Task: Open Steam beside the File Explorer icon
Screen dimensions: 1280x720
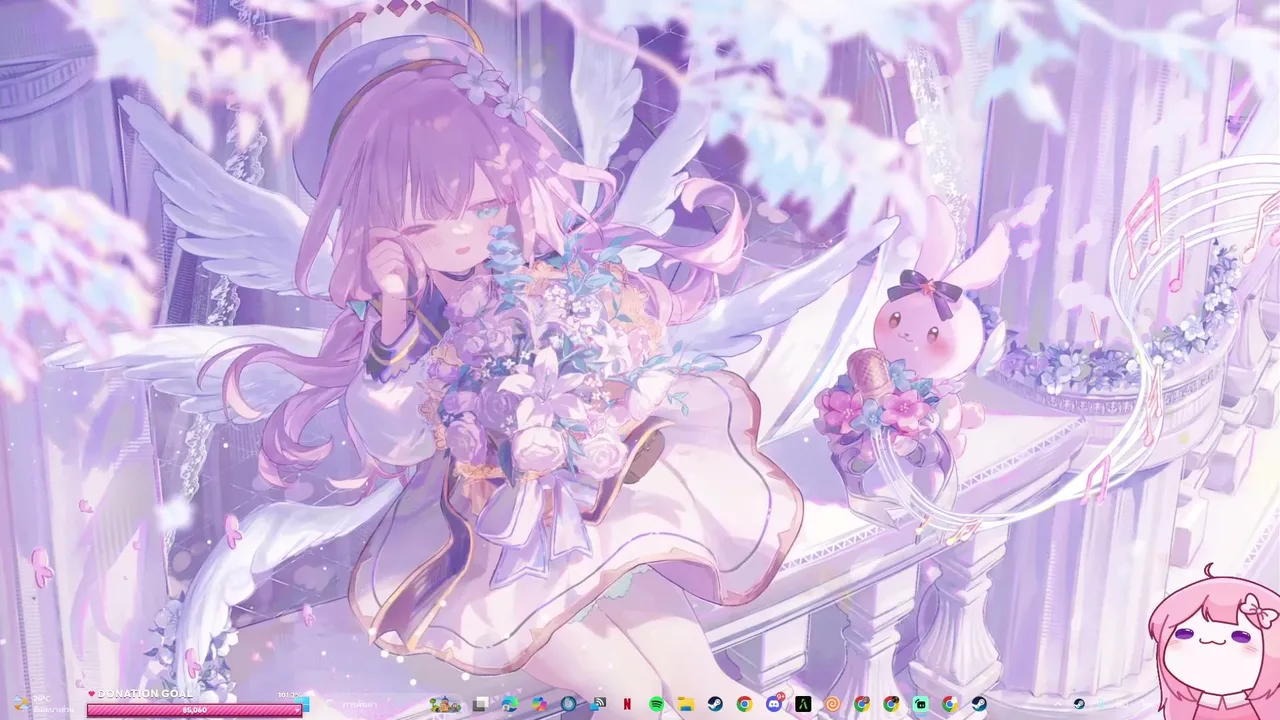Action: 715,704
